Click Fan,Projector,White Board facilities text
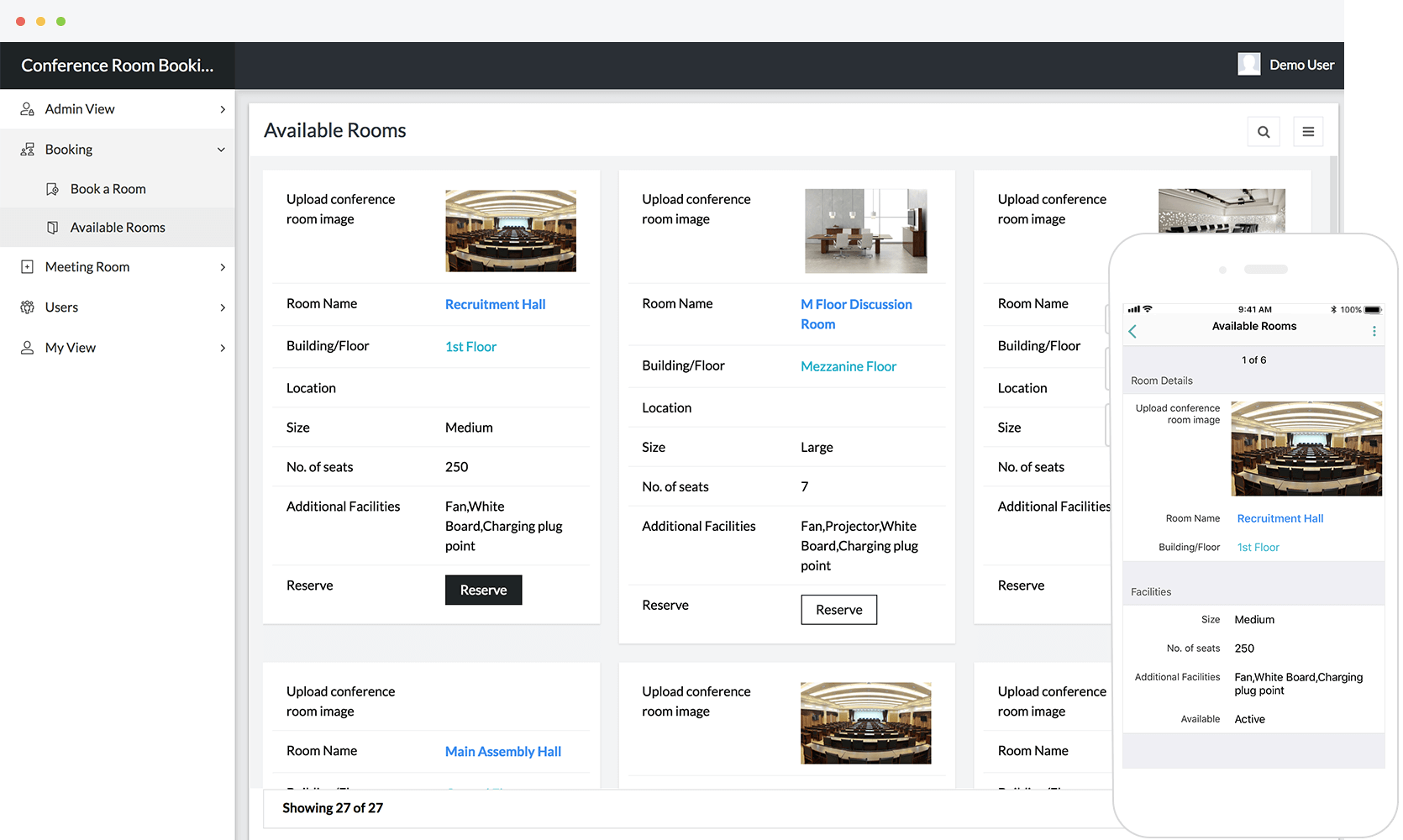Image resolution: width=1403 pixels, height=840 pixels. (x=859, y=546)
